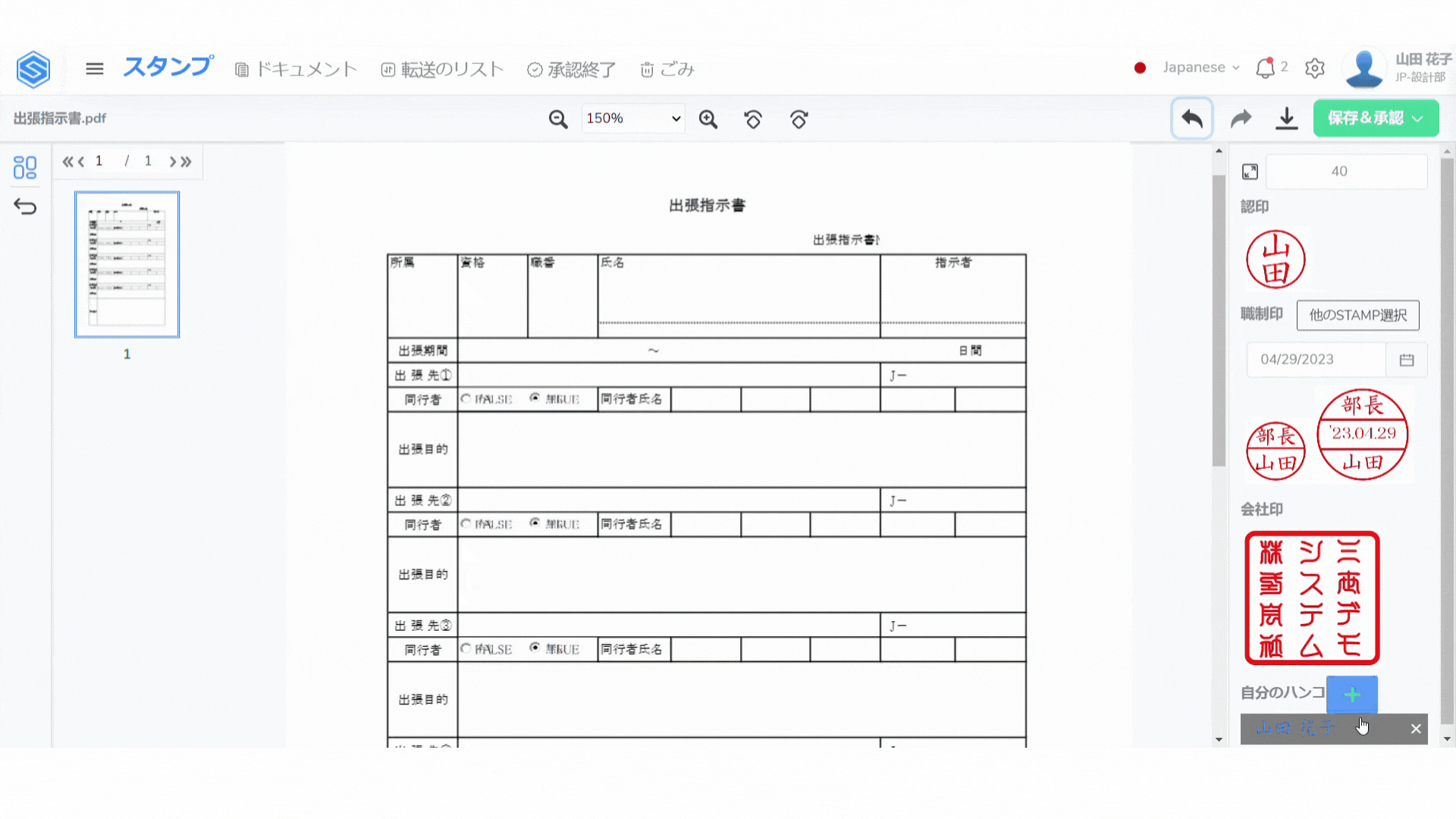Screen dimensions: 1456x819
Task: Add a new personal hanko with the plus button
Action: 1351,695
